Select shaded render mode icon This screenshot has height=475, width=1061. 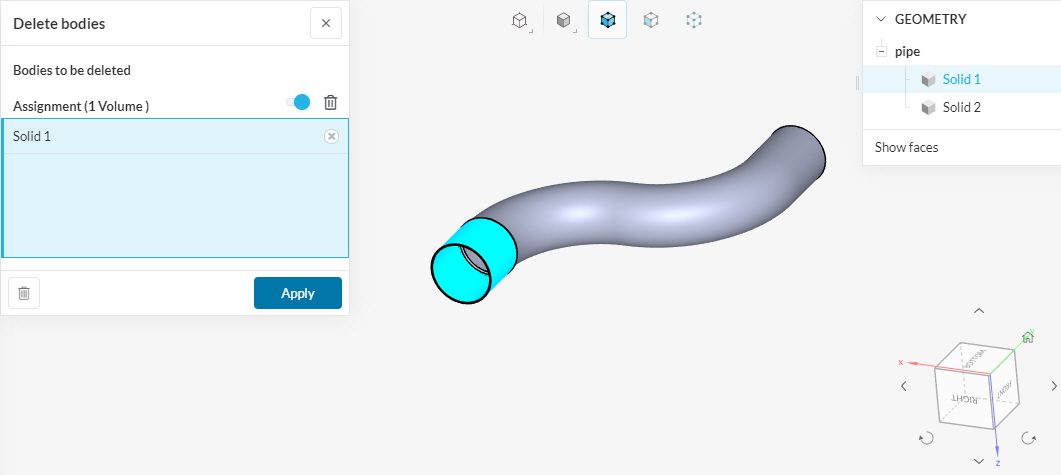tap(564, 21)
